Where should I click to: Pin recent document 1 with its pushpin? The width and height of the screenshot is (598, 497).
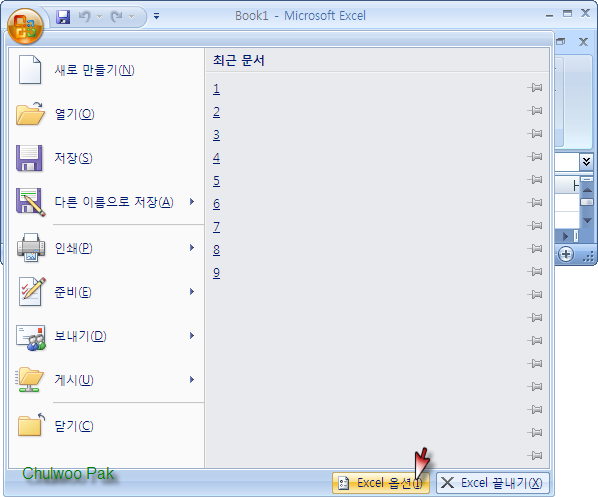pos(535,88)
